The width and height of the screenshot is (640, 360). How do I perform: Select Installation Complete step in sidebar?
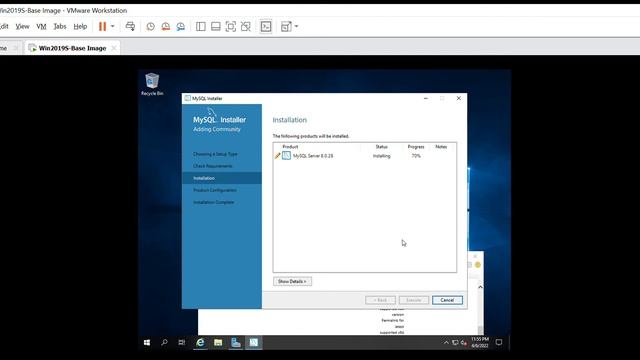(213, 202)
